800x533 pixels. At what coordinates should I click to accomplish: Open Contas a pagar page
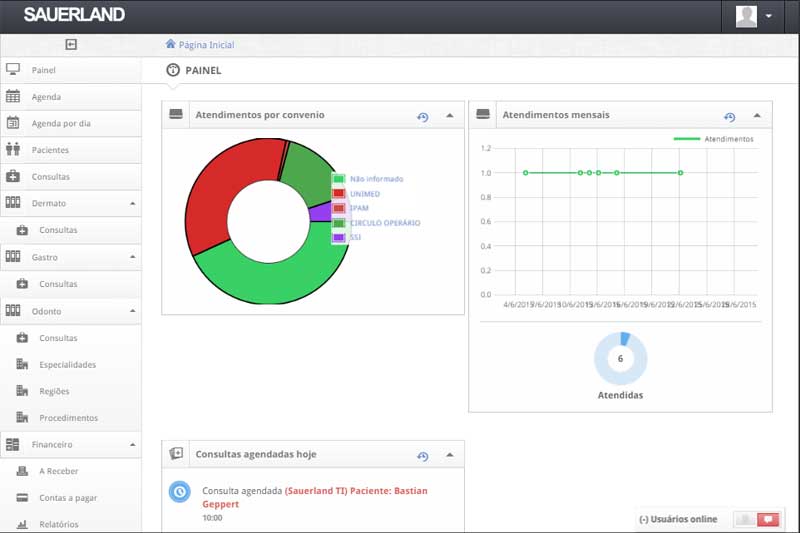point(71,497)
